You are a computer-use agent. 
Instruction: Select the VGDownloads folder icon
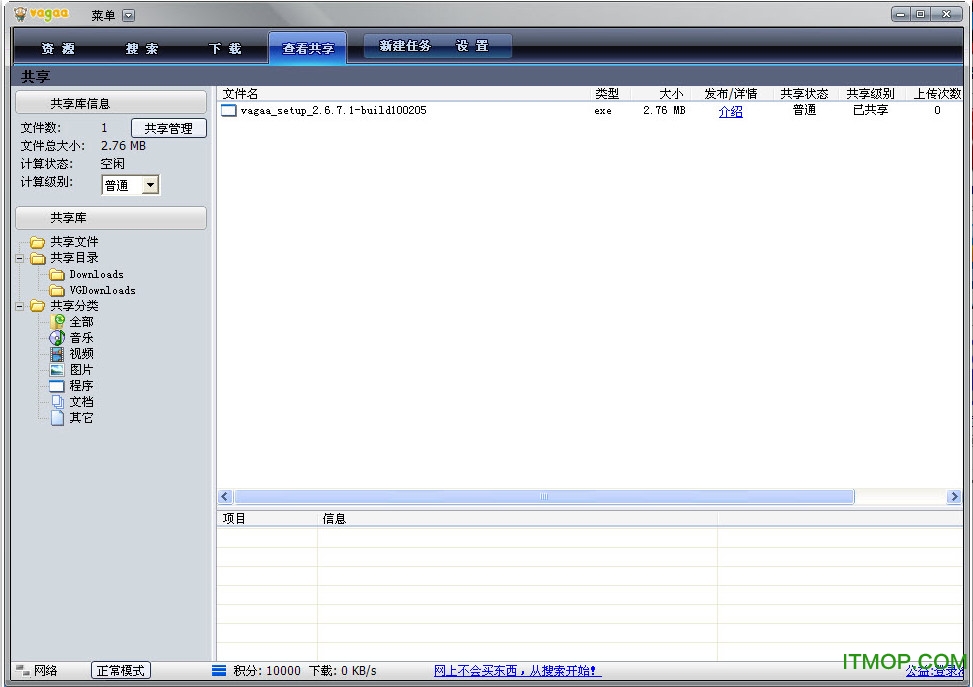tap(57, 290)
